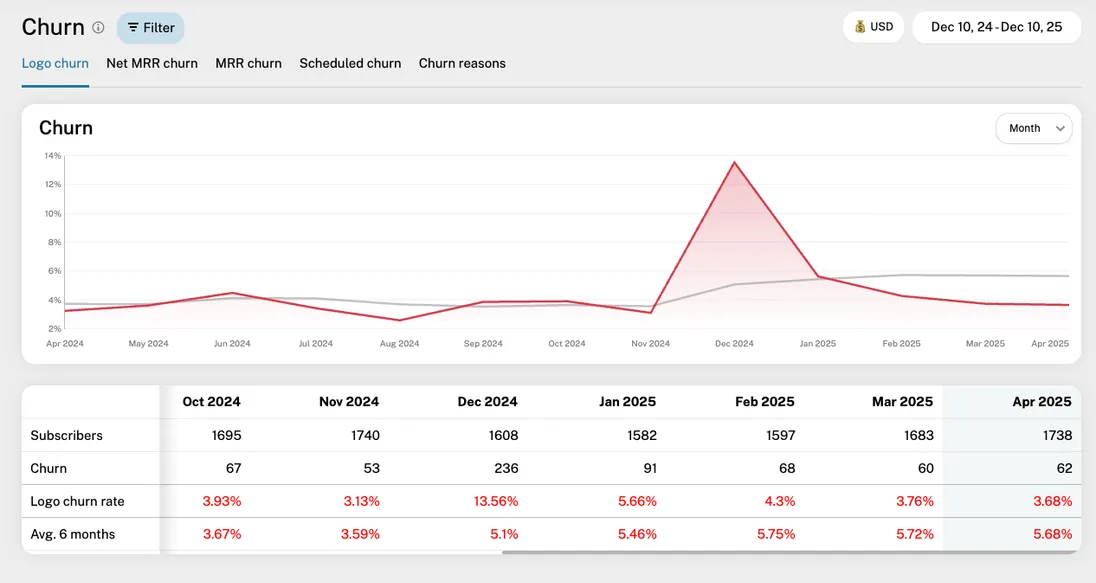
Task: Click the gold coin currency icon
Action: pyautogui.click(x=857, y=27)
